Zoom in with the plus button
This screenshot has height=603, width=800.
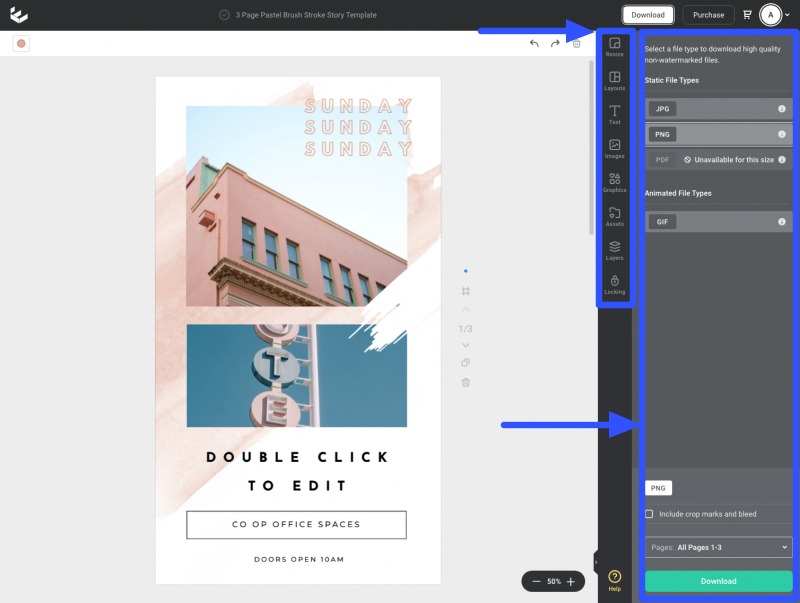click(x=571, y=581)
